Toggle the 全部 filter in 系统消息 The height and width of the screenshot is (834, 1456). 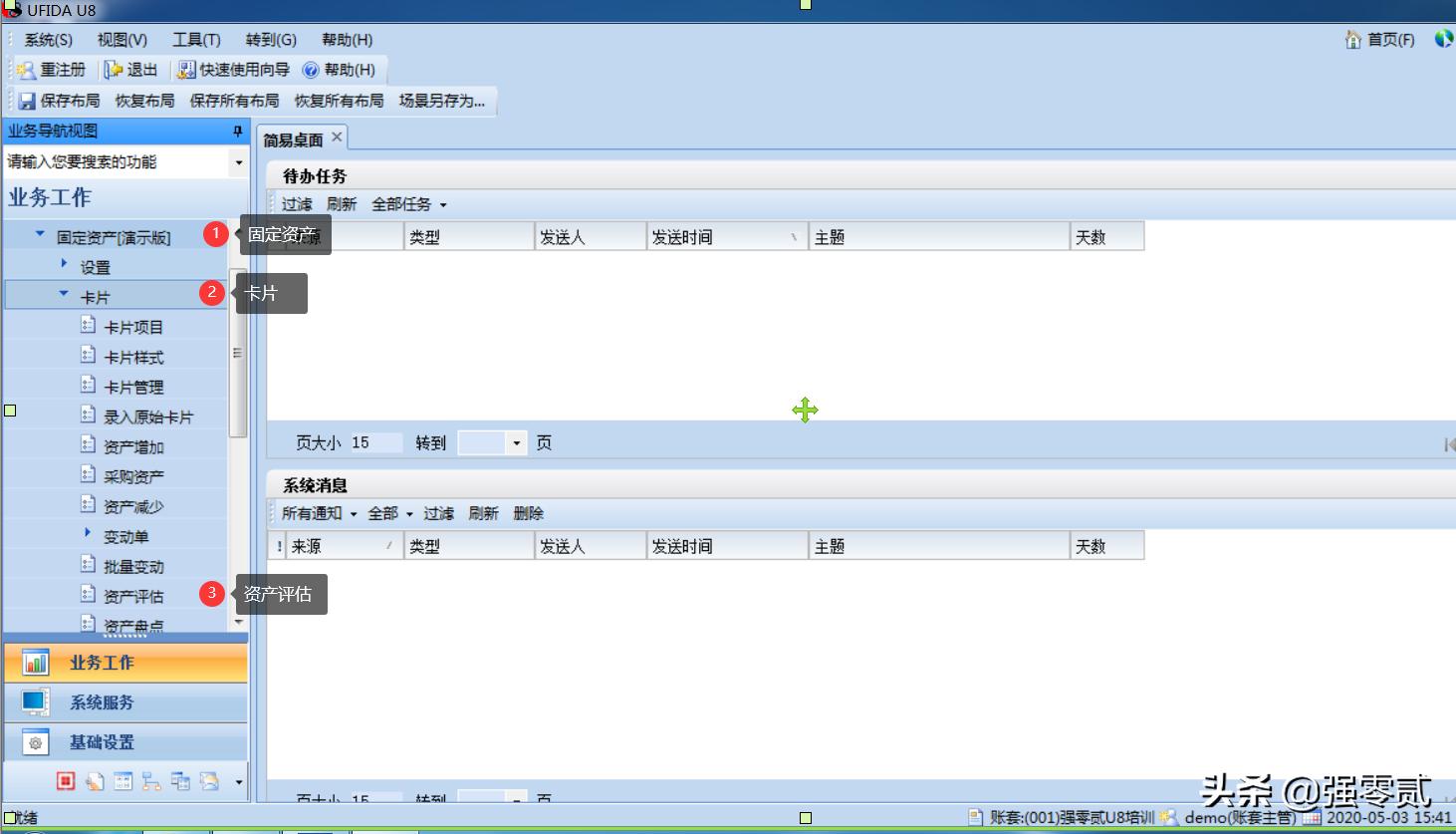coord(383,513)
